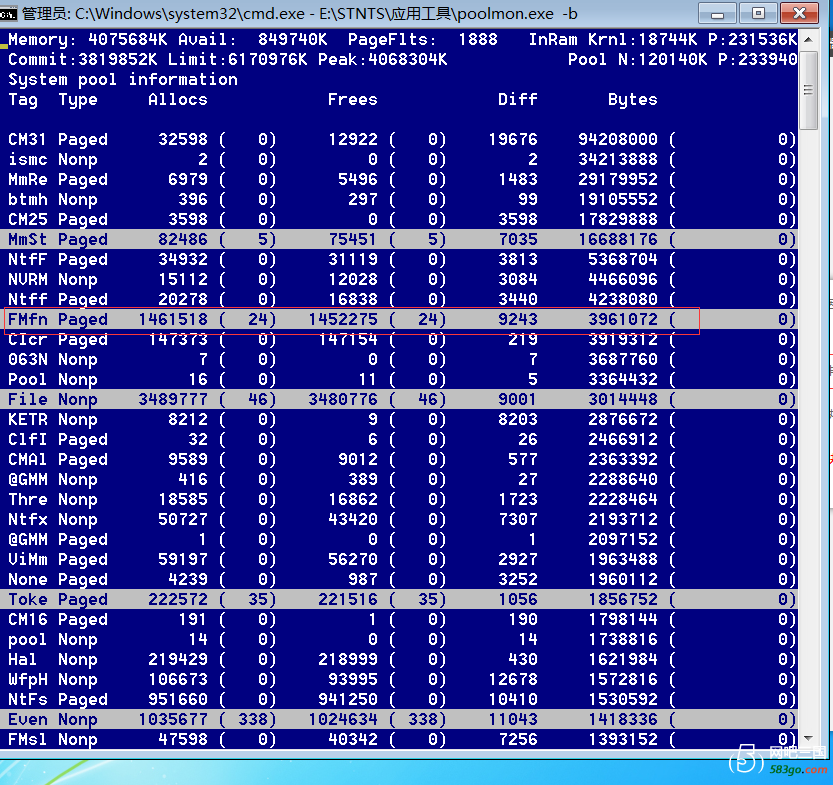This screenshot has height=785, width=833.
Task: Click the FMsl tag entry
Action: [x=28, y=739]
